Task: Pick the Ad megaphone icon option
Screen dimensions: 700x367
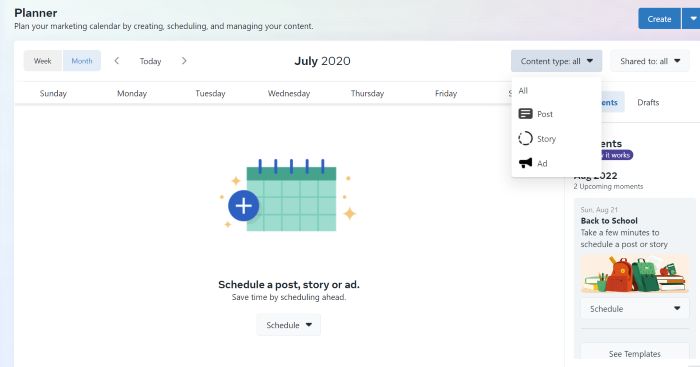Action: coord(525,163)
